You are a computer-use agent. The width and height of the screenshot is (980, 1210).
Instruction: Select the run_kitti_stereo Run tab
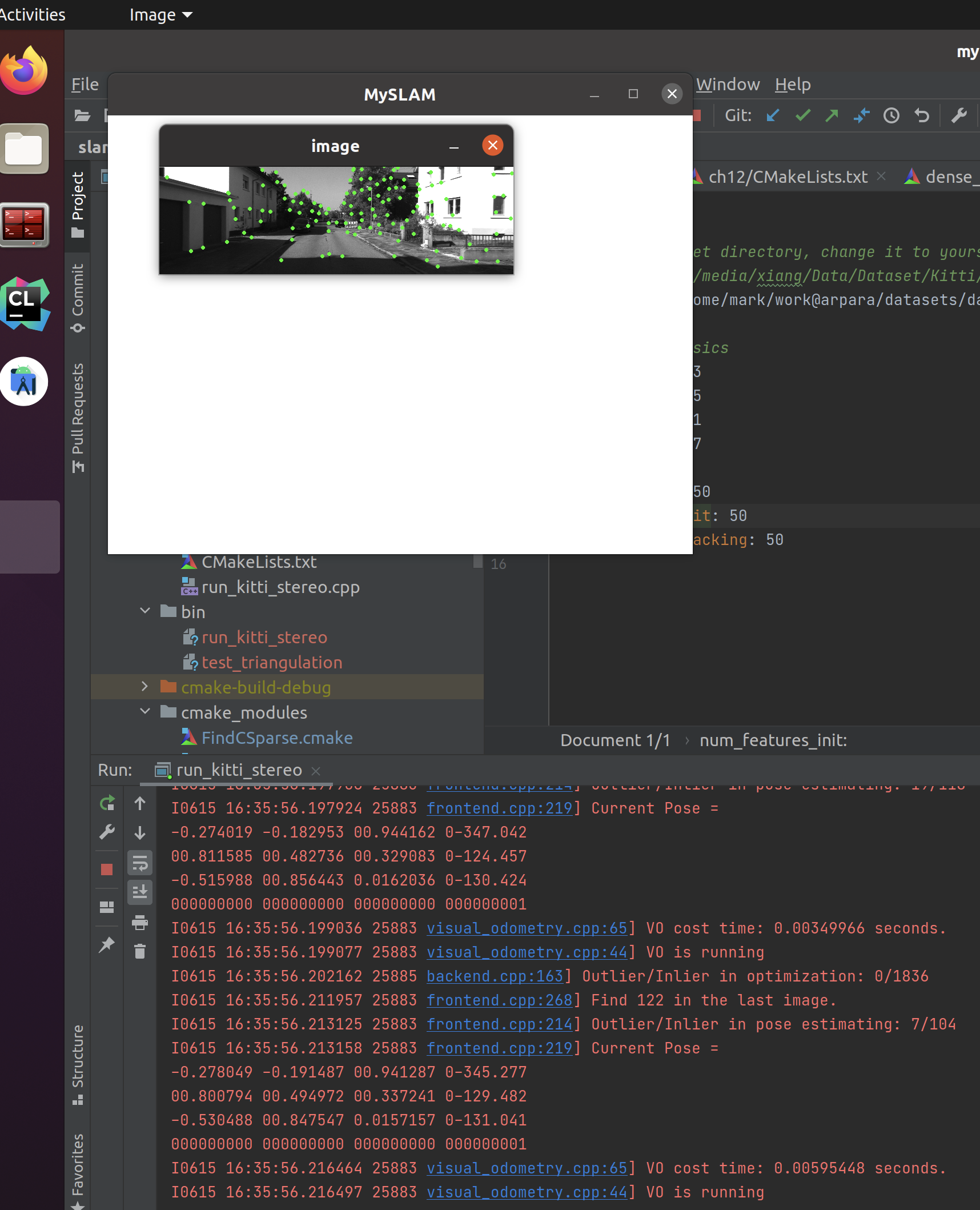239,770
